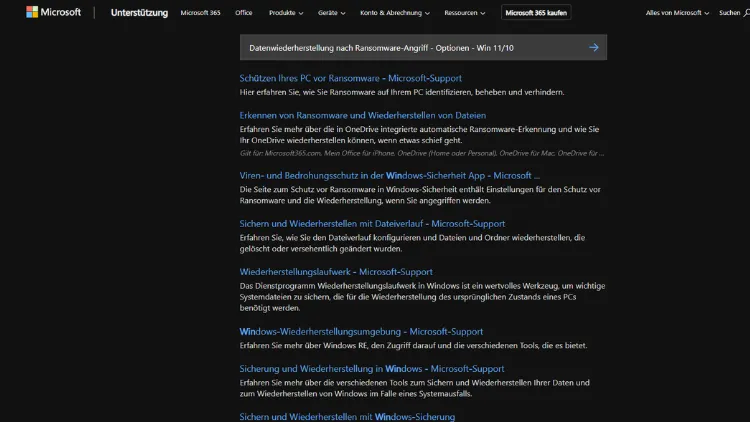Open Erkennen von Ransomware und Wiederherstellen link

click(363, 115)
